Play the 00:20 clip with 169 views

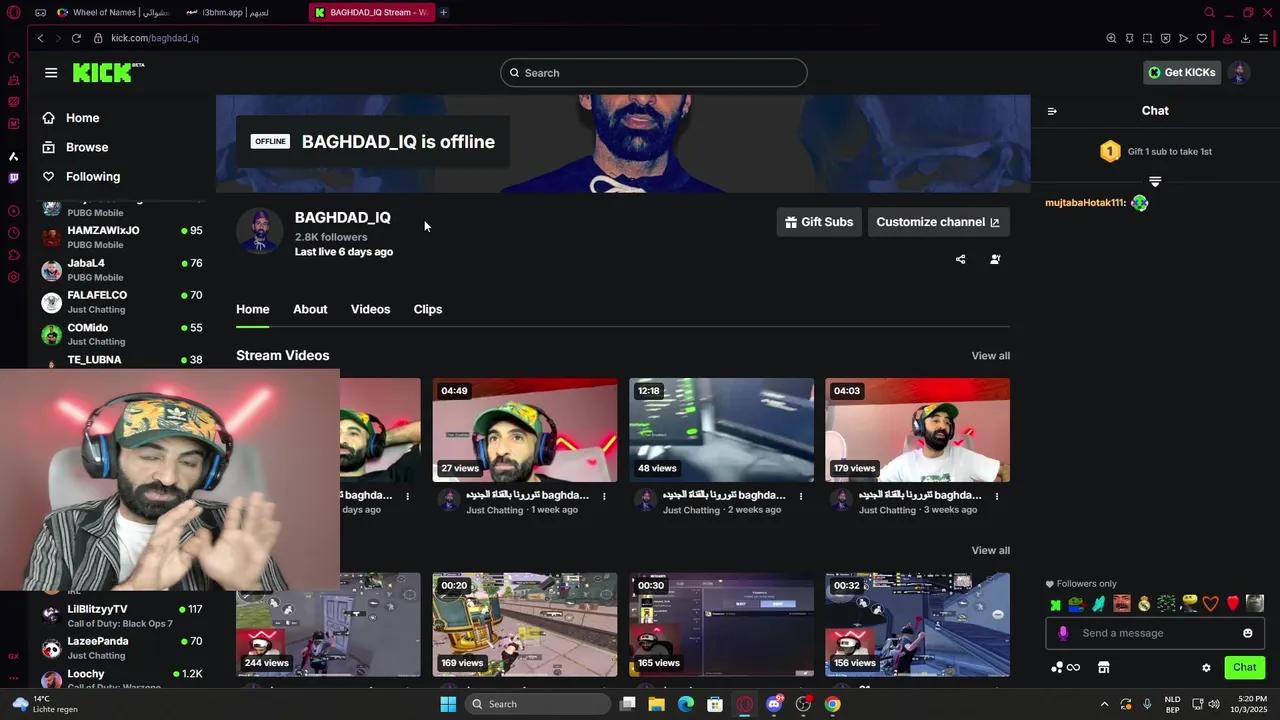525,625
